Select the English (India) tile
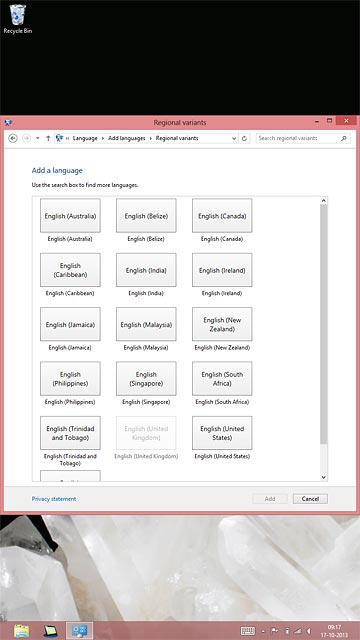This screenshot has width=360, height=640. (x=146, y=270)
